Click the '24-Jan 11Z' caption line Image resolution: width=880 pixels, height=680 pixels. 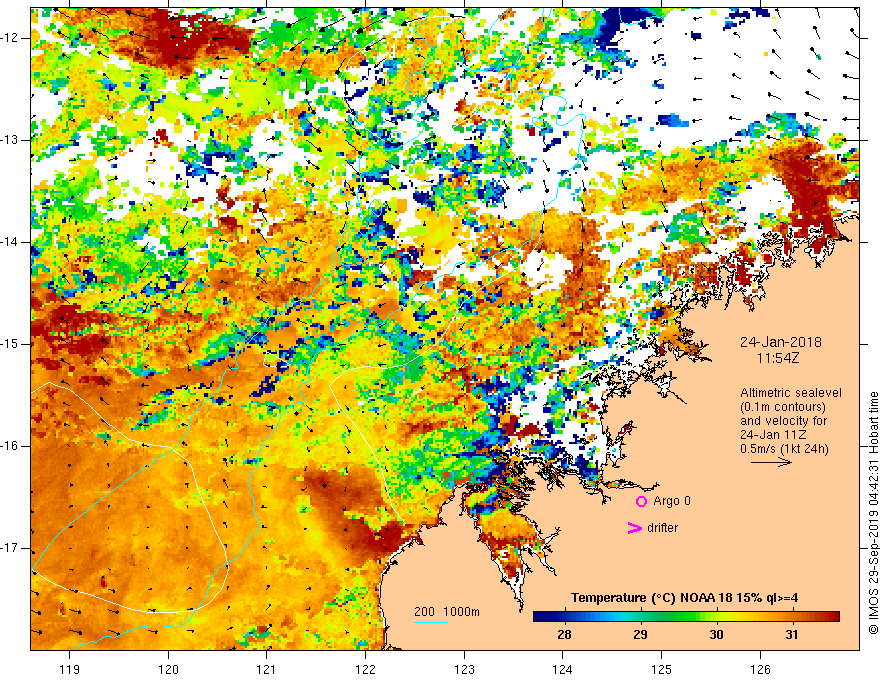(x=772, y=435)
